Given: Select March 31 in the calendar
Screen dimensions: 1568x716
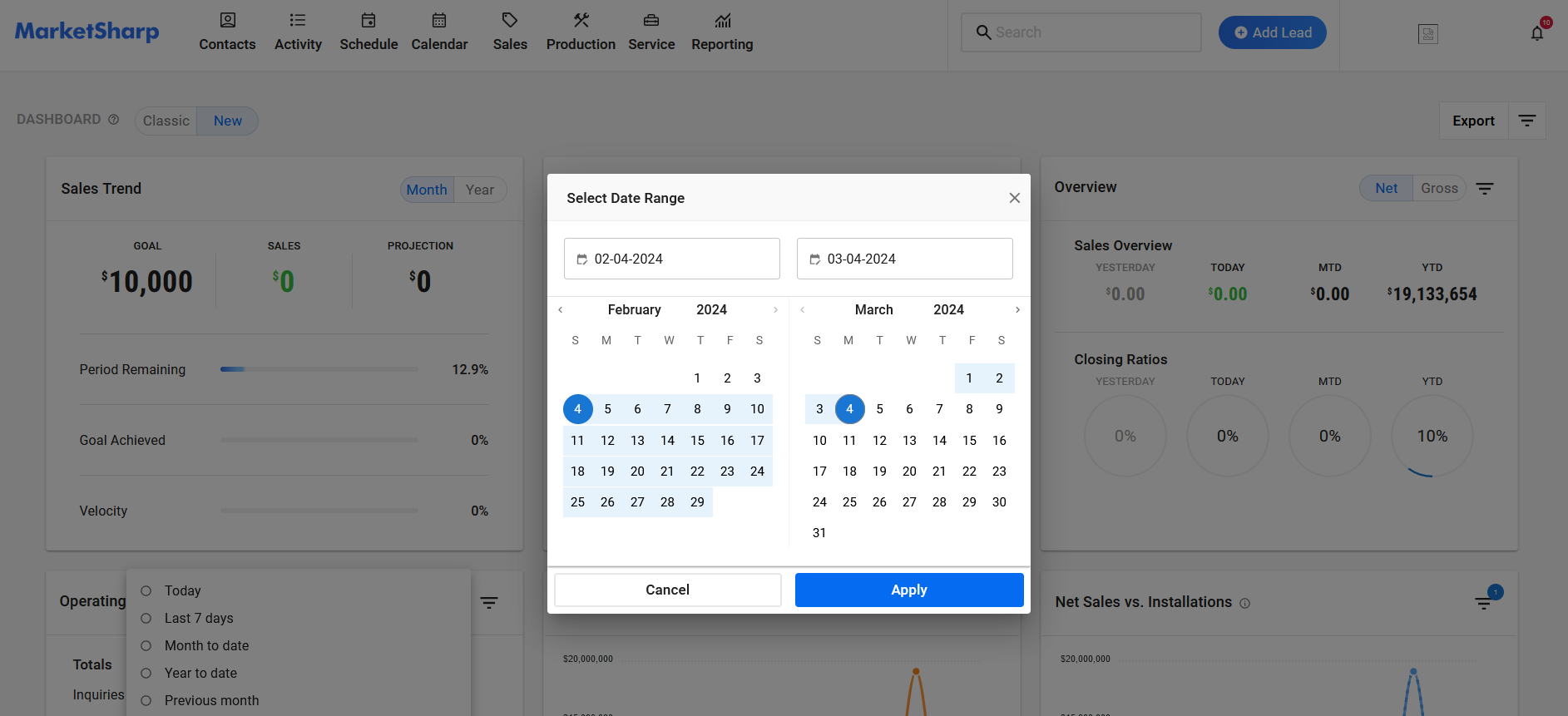Looking at the screenshot, I should coord(819,532).
